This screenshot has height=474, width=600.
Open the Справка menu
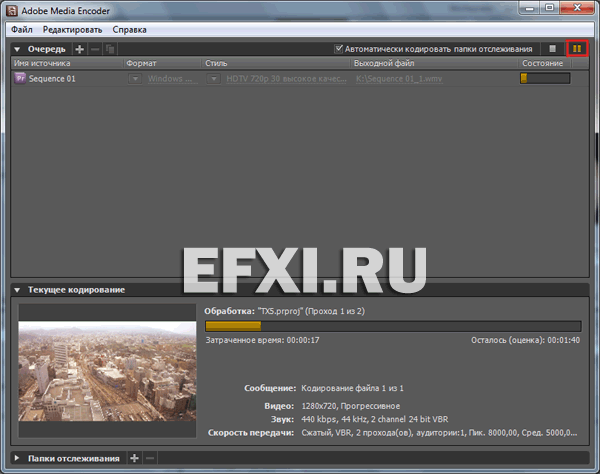129,30
